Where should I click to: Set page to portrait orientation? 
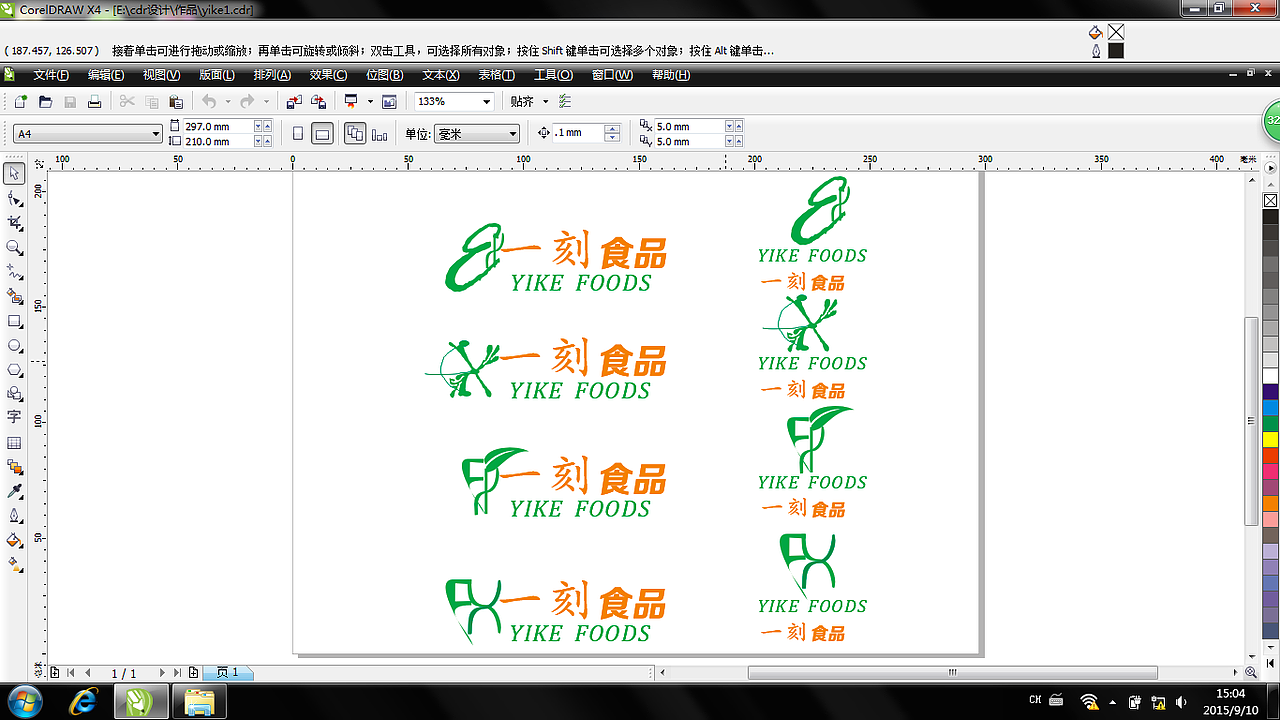click(x=298, y=133)
